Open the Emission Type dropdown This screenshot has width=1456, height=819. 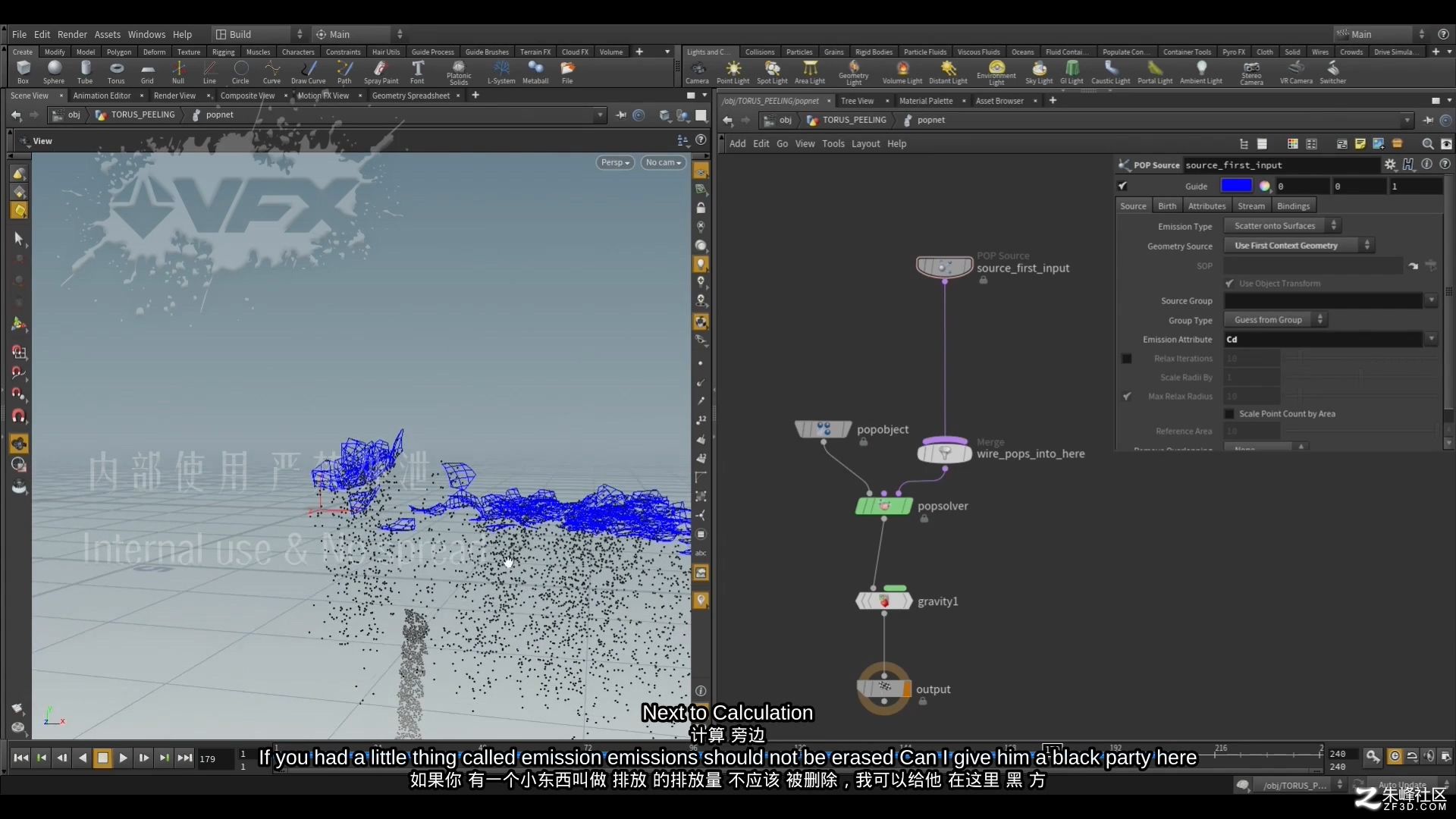coord(1282,226)
